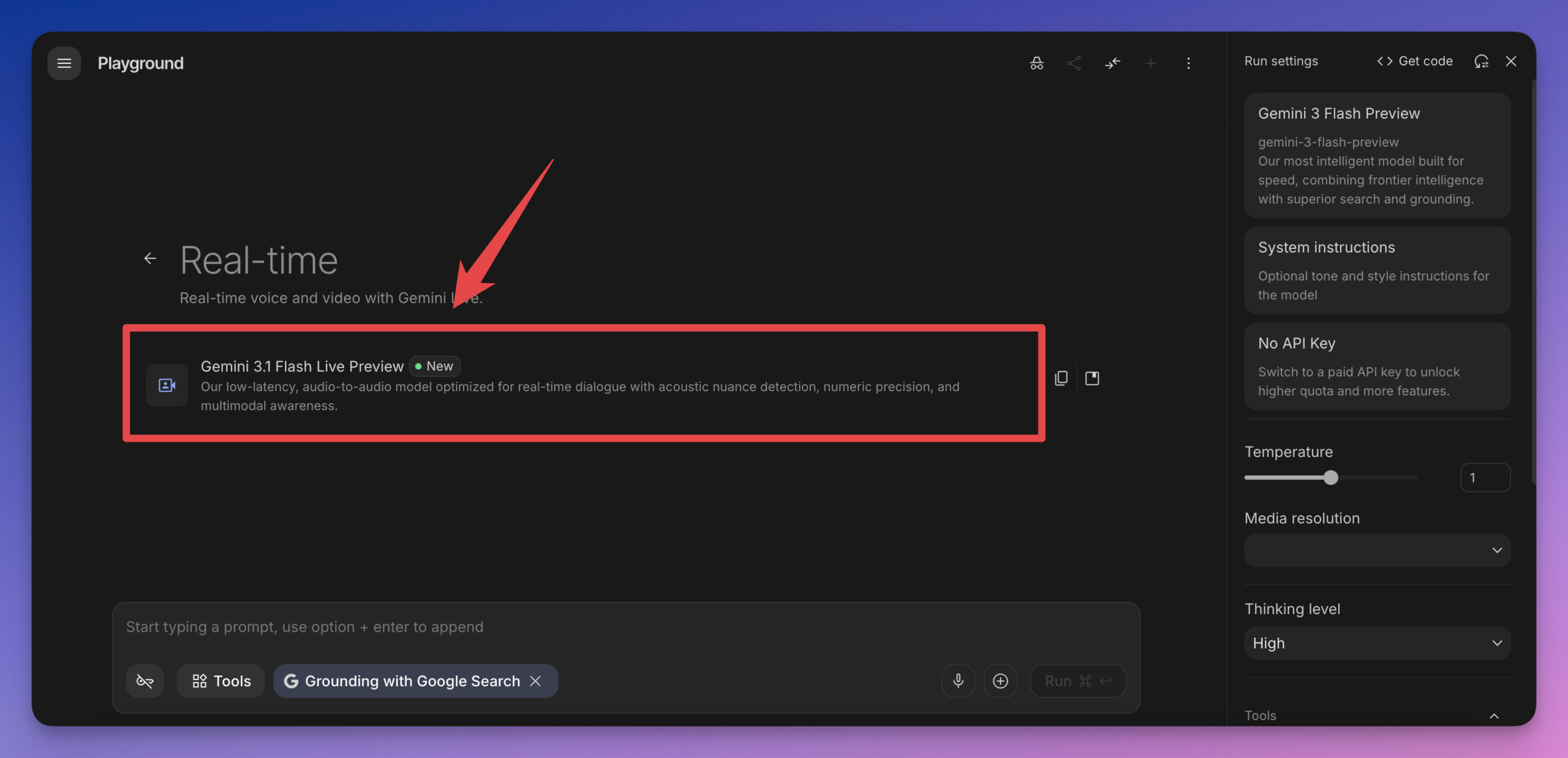This screenshot has height=758, width=1568.
Task: Open the hamburger navigation menu
Action: pyautogui.click(x=64, y=63)
